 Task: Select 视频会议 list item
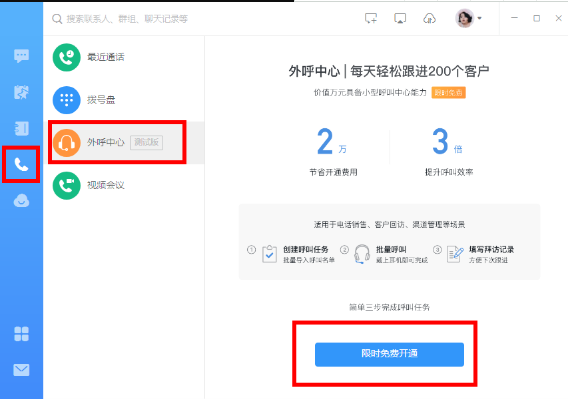click(x=124, y=186)
